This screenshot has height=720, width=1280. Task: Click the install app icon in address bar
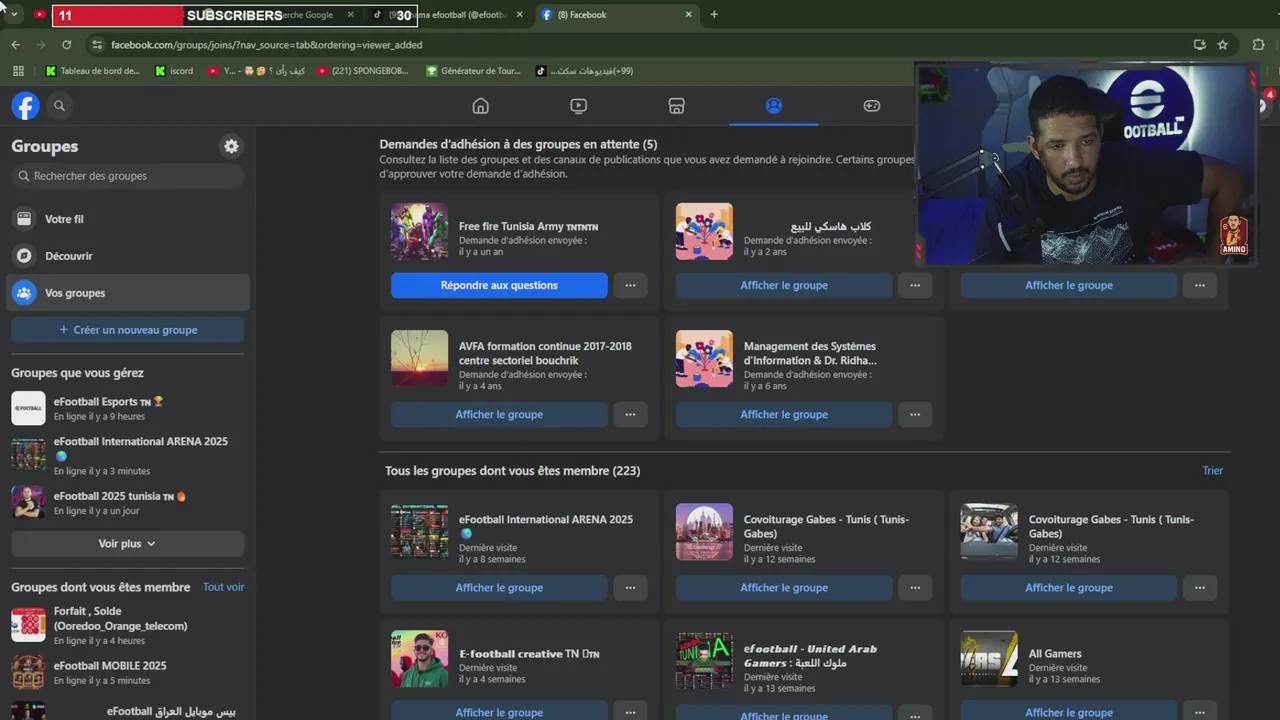pyautogui.click(x=1199, y=45)
